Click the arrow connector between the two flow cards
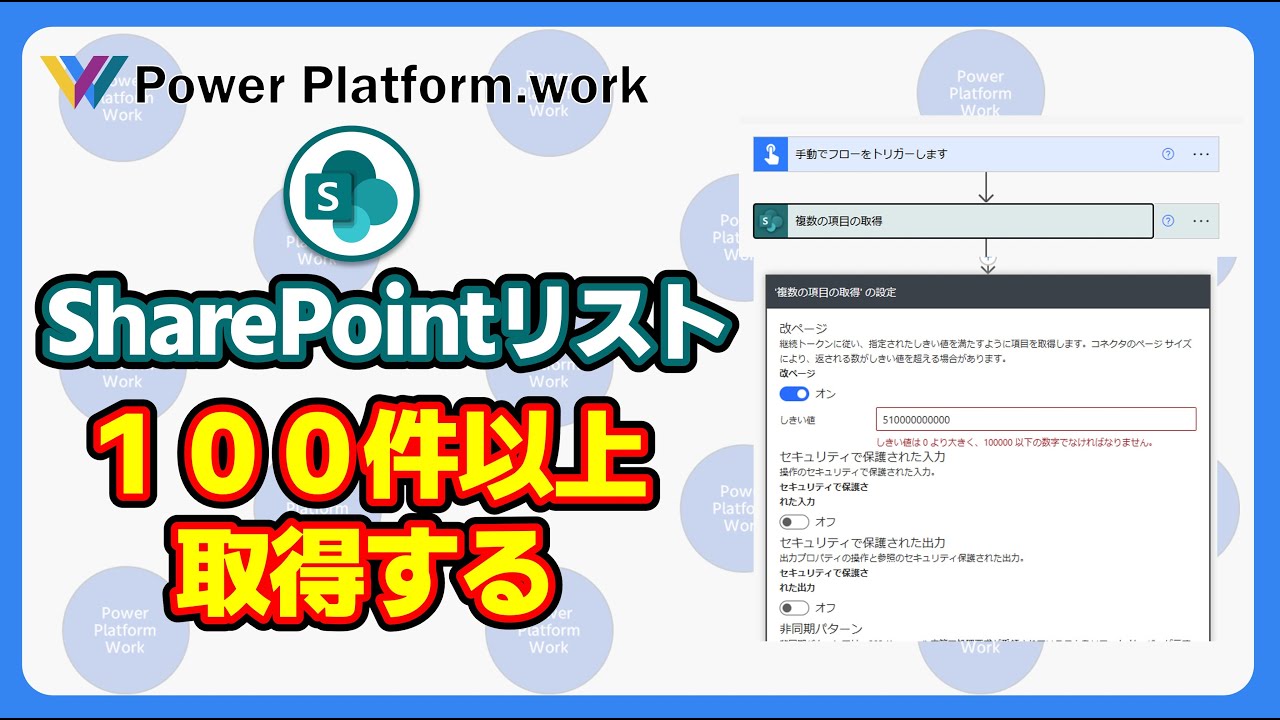1280x720 pixels. 986,187
